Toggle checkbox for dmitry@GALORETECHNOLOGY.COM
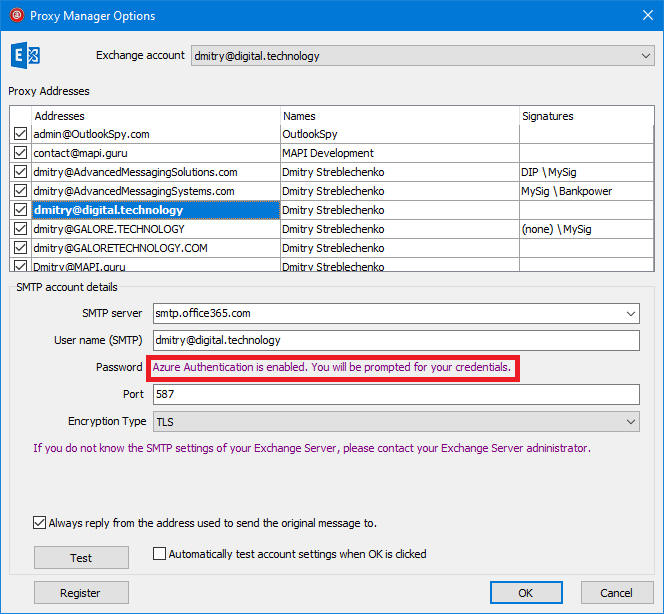The width and height of the screenshot is (664, 614). click(20, 247)
